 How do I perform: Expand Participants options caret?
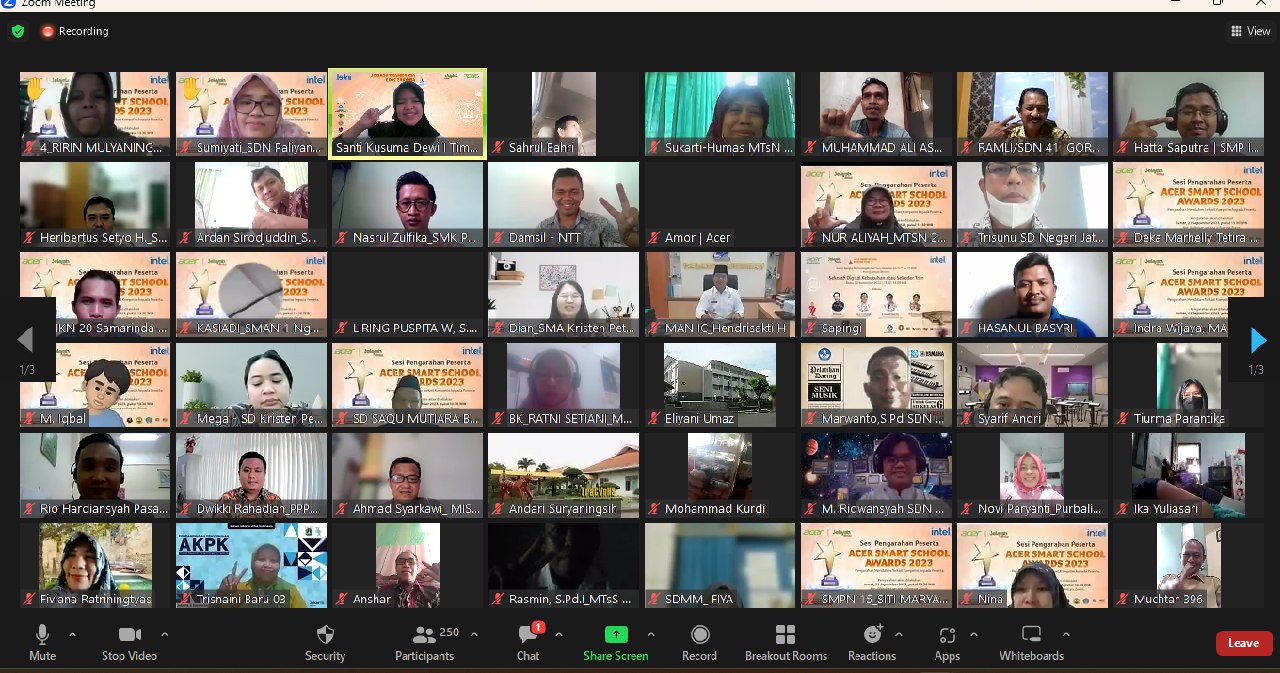click(x=474, y=634)
